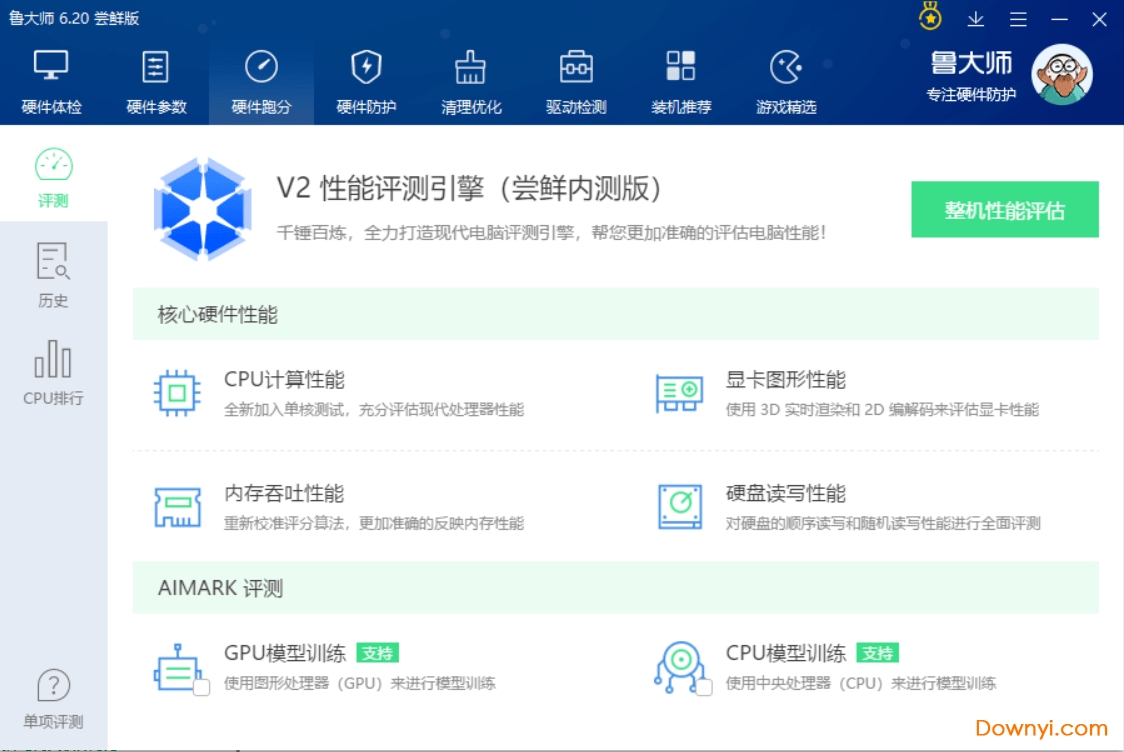Open 硬件参数 hardware parameters
1124x752 pixels.
point(155,80)
